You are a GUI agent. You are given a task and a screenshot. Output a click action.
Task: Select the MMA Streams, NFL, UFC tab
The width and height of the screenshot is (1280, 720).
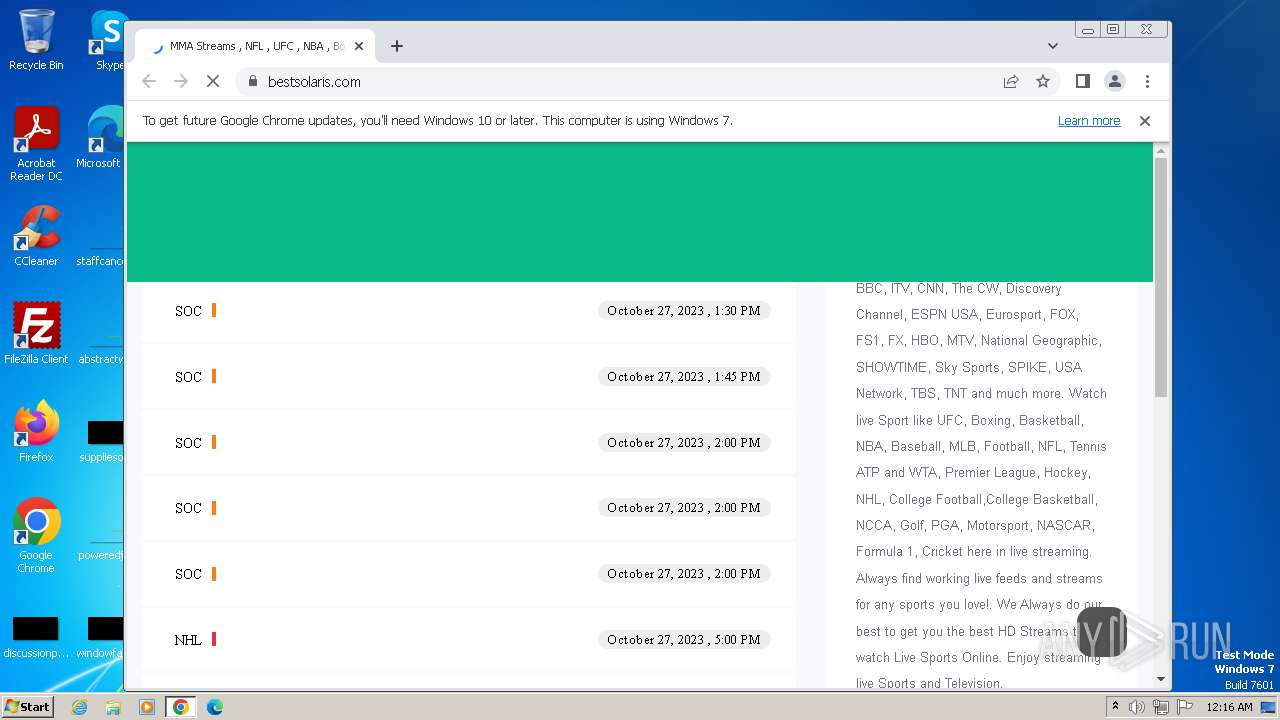[x=255, y=46]
